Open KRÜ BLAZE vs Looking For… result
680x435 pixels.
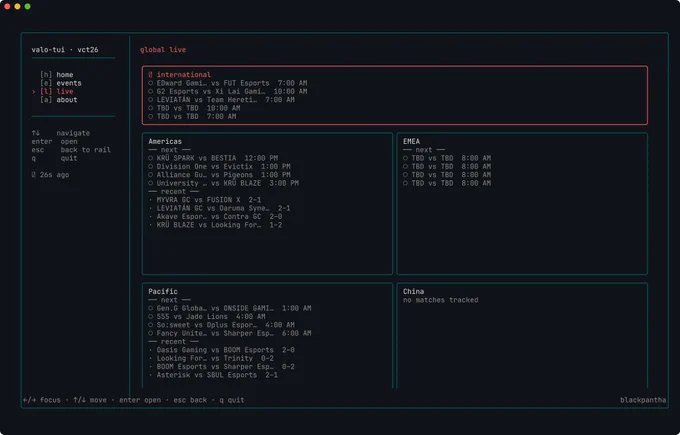point(215,225)
